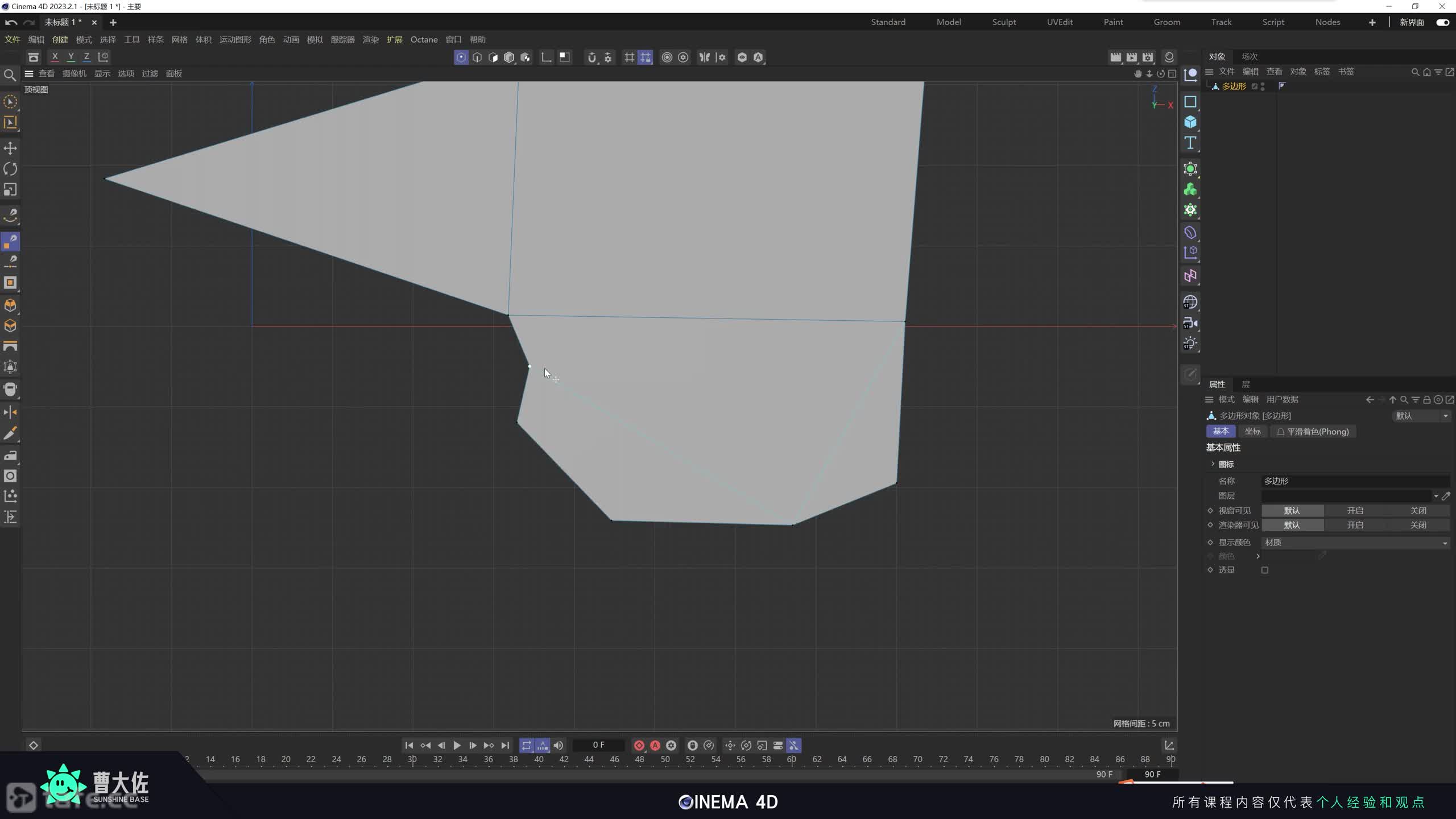Set 视窗可见 to 关闭

point(1418,510)
